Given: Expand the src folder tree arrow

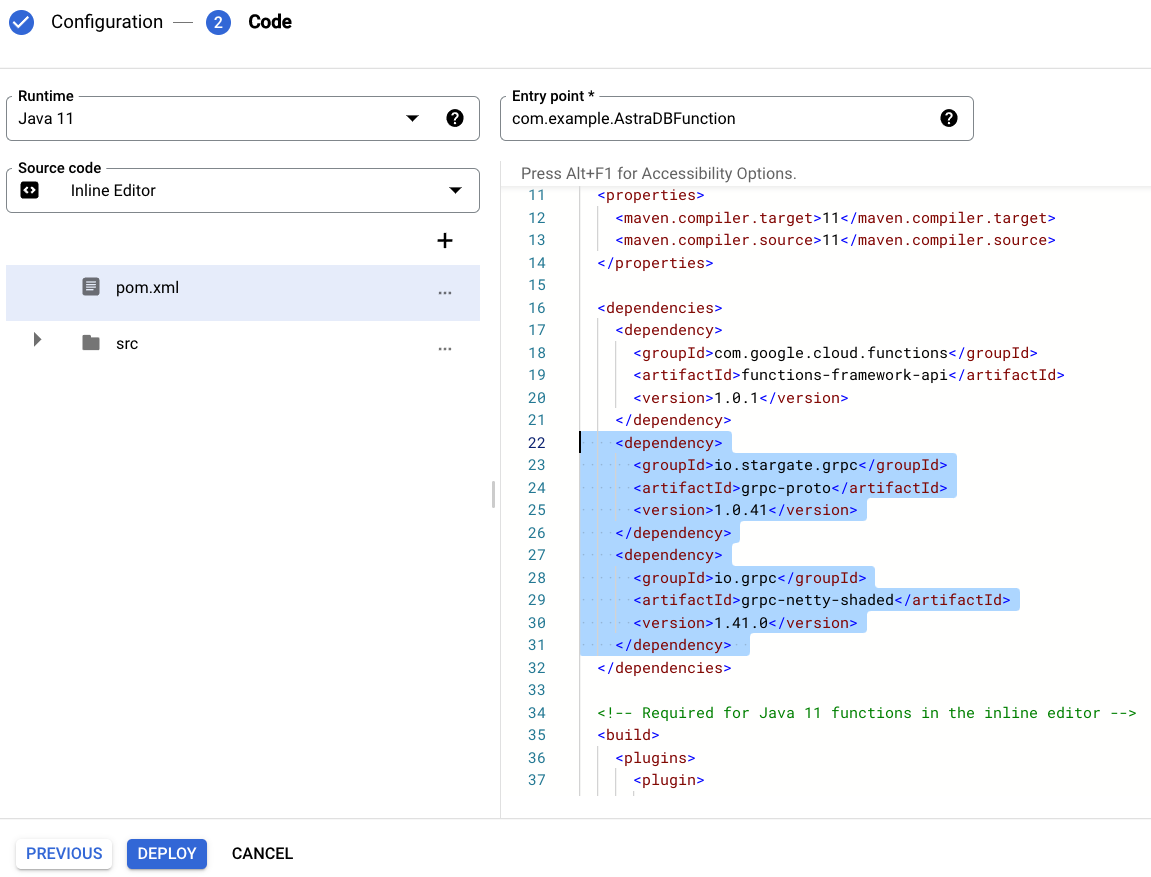Looking at the screenshot, I should click(x=37, y=339).
